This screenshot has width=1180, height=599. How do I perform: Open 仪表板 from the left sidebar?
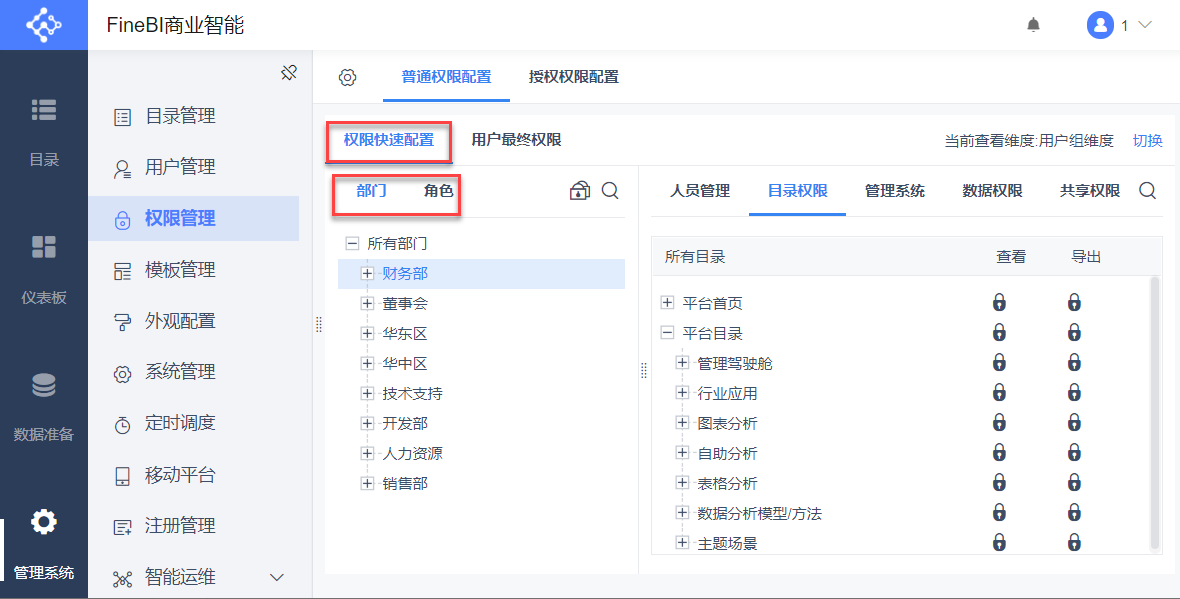click(44, 268)
